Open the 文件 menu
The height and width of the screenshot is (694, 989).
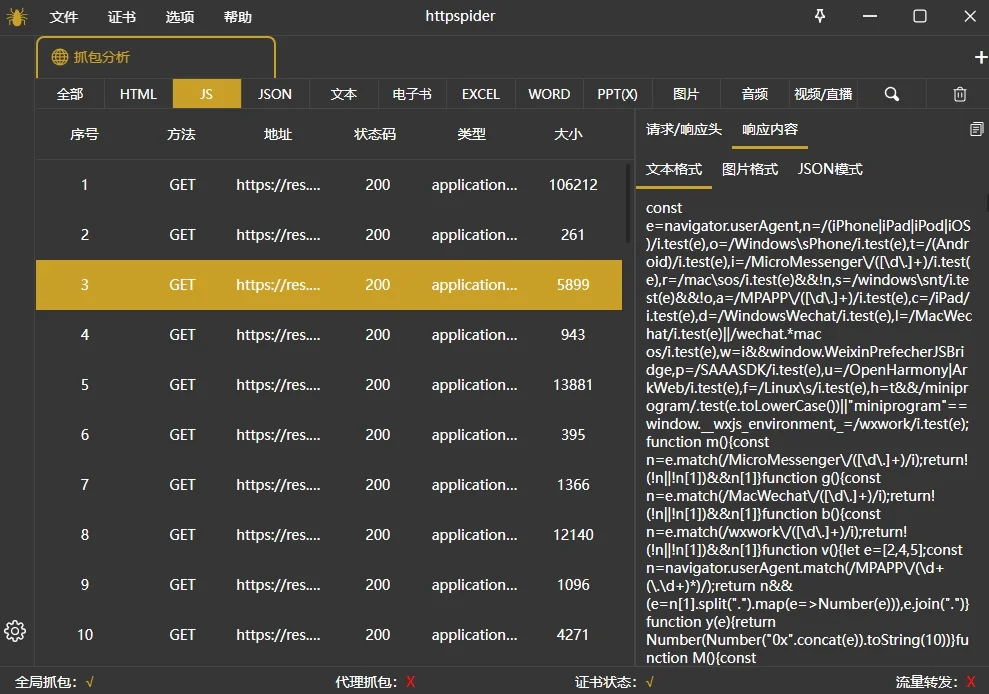tap(64, 17)
